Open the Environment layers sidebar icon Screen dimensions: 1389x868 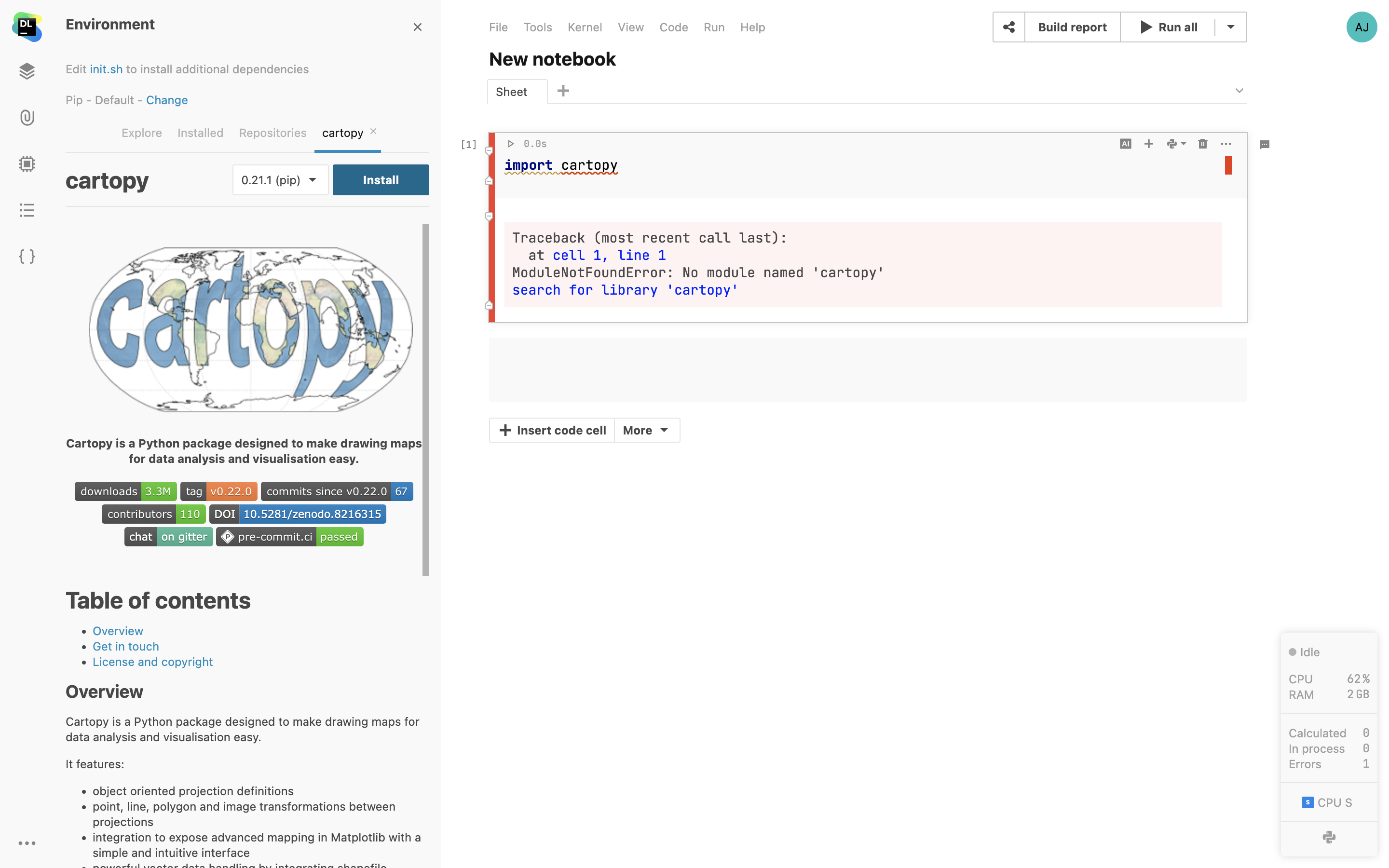(x=27, y=71)
